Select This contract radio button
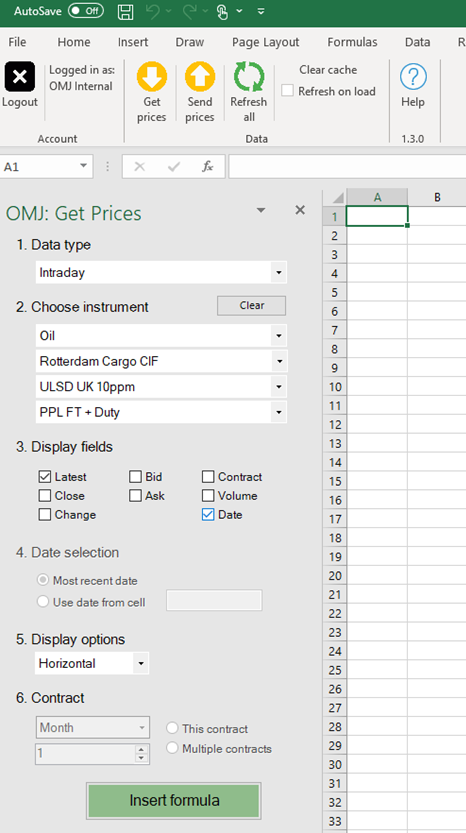This screenshot has width=466, height=833. click(172, 727)
